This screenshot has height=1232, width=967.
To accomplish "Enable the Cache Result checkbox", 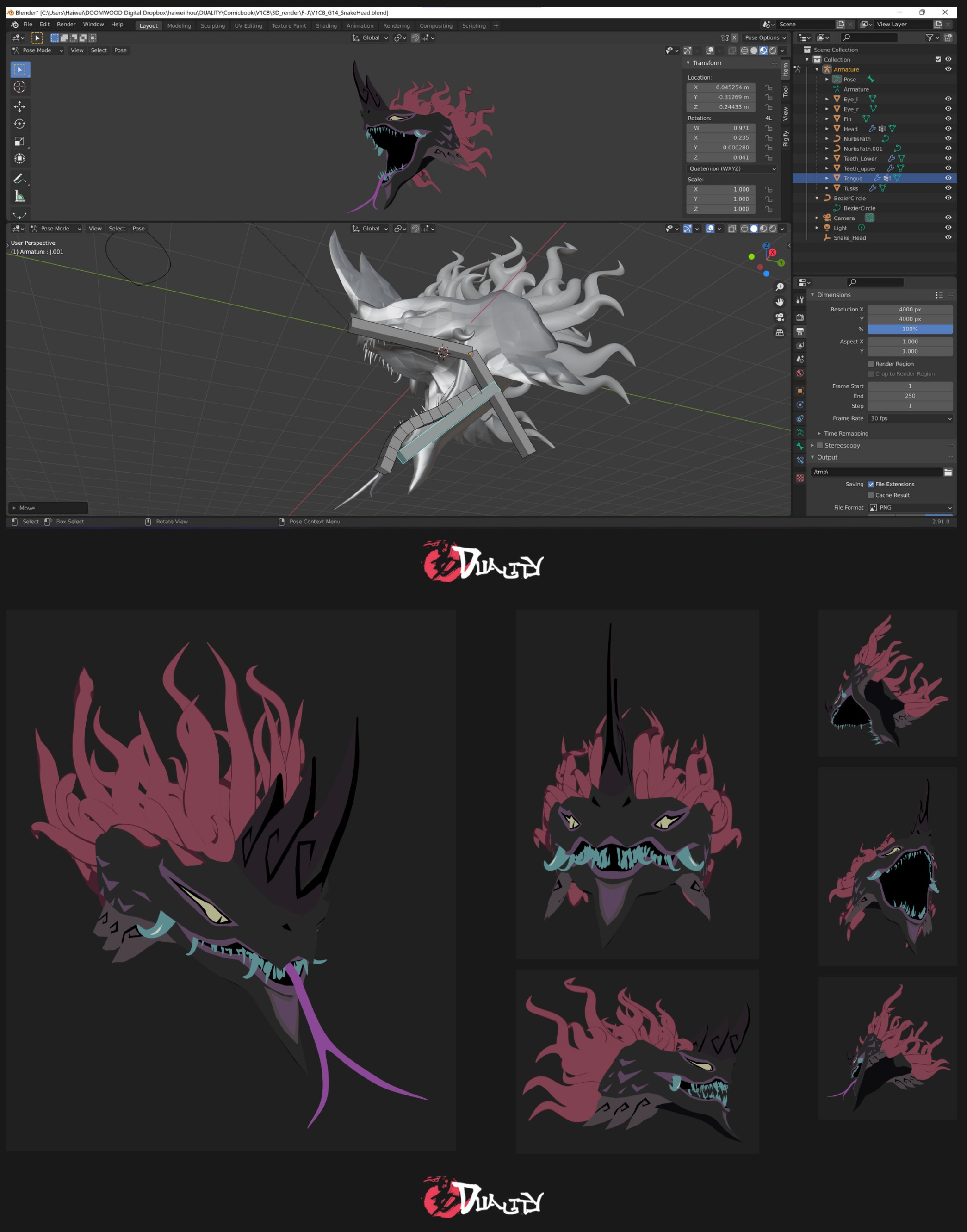I will click(871, 495).
